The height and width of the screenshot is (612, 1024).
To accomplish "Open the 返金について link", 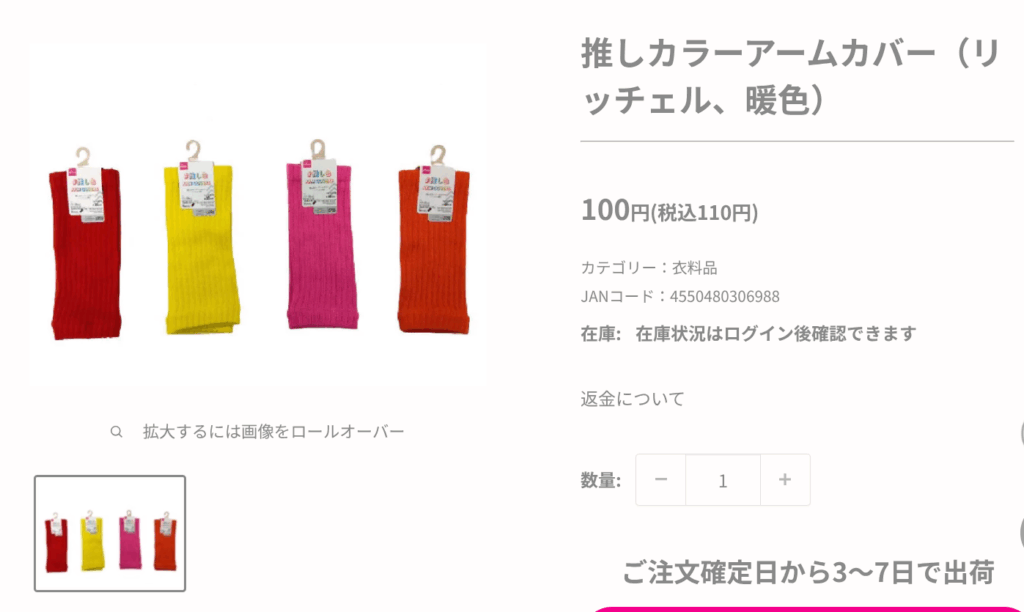I will tap(632, 398).
